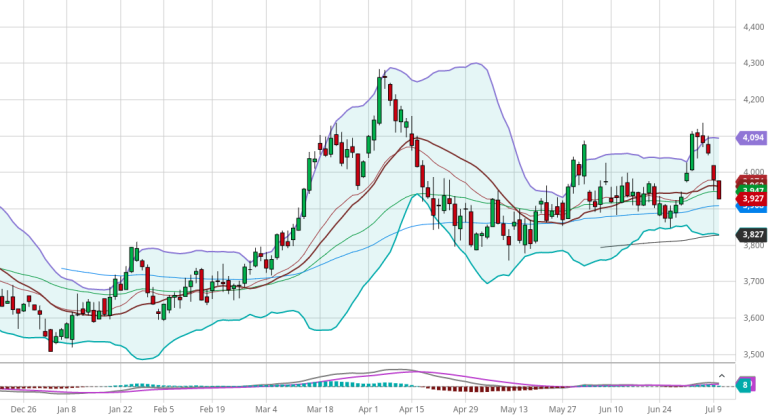Click the purple 4,094 upper band label
Viewport: 768px width, 415px height.
[x=751, y=138]
